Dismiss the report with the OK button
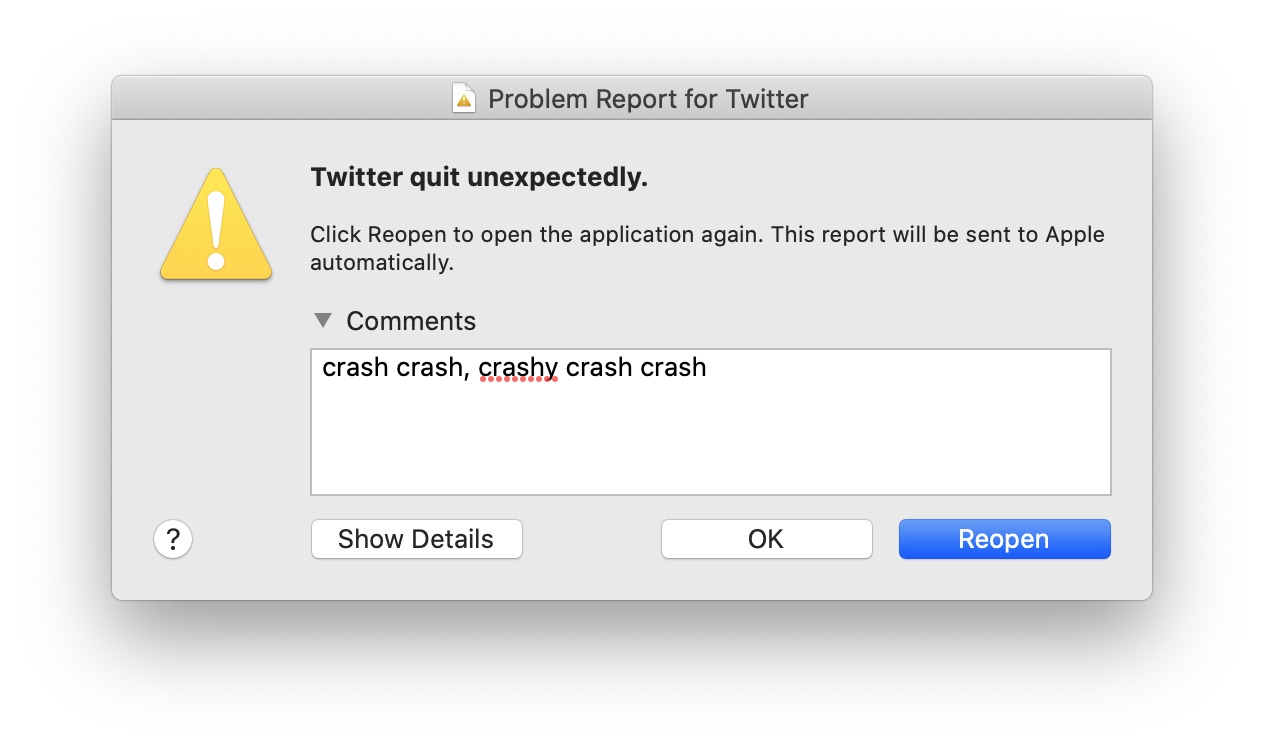The height and width of the screenshot is (748, 1264). click(766, 539)
